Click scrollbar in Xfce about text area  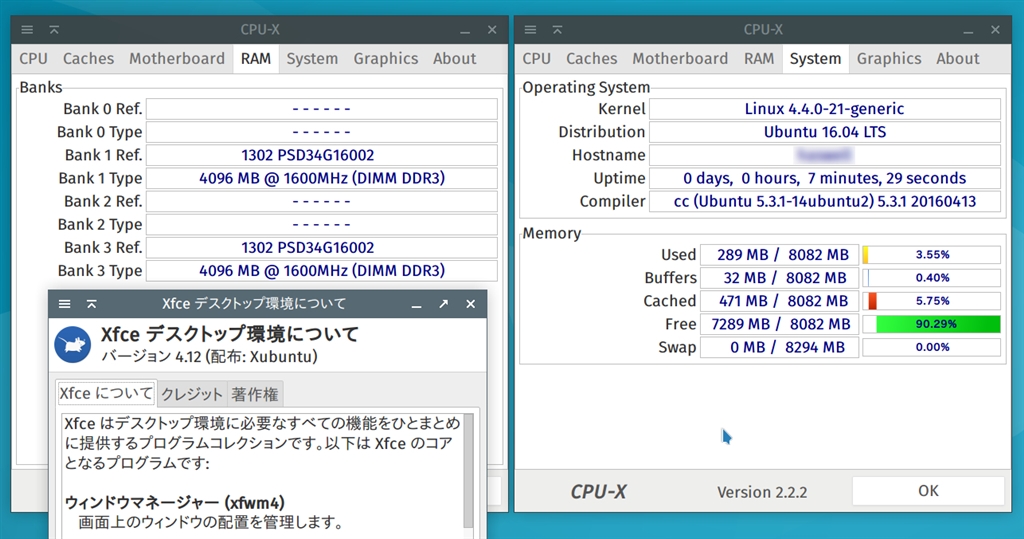tap(468, 470)
